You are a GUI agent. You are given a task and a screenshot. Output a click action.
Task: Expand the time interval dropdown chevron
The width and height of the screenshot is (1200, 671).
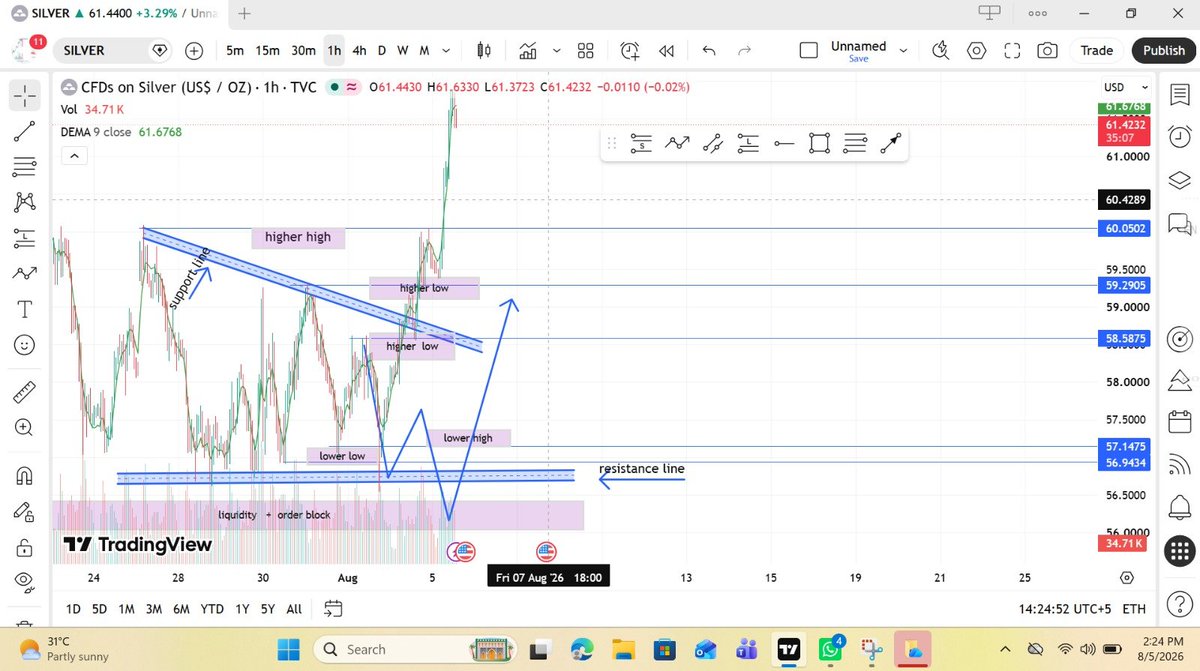click(x=447, y=50)
